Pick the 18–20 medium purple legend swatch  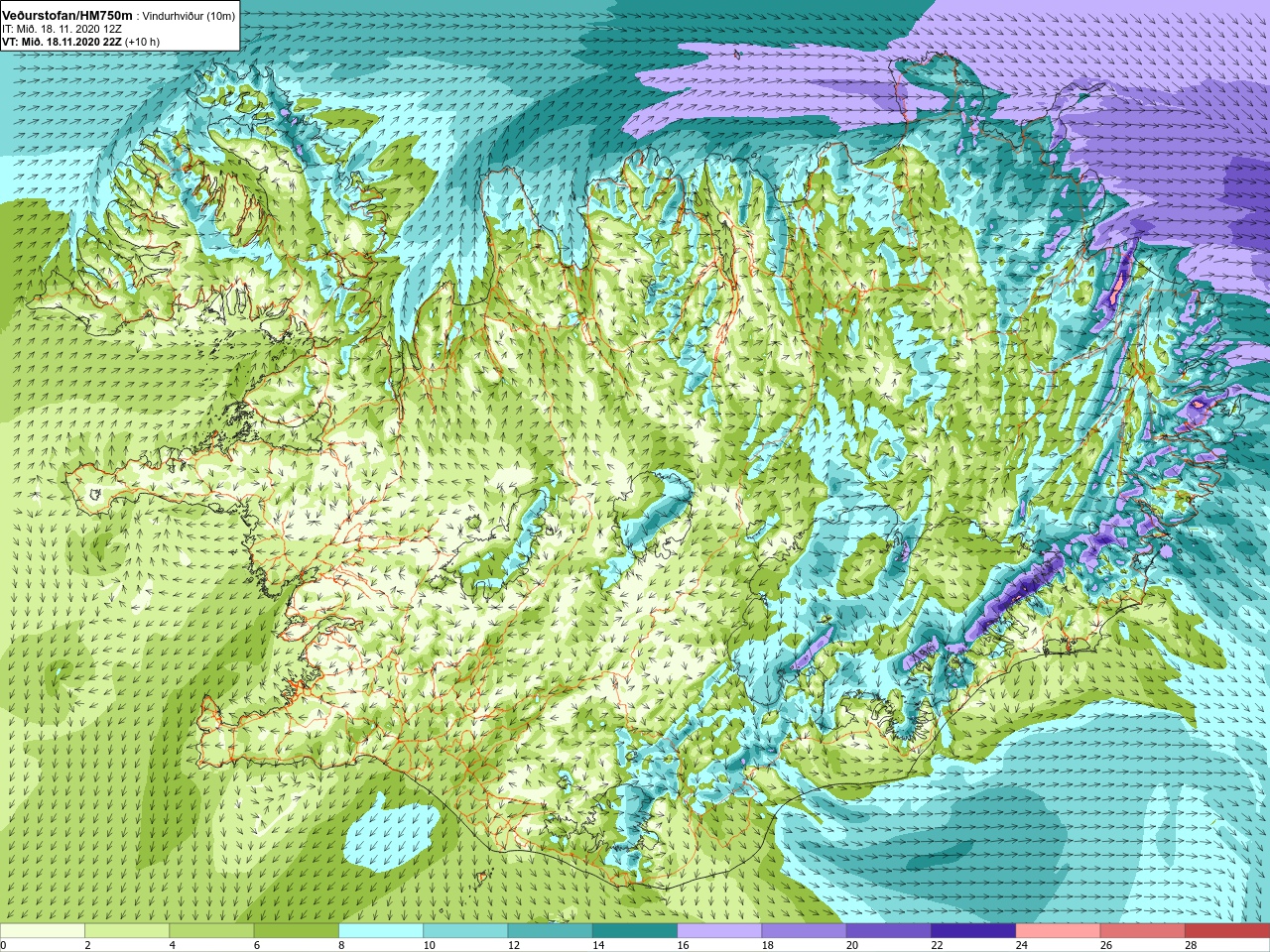point(804,931)
